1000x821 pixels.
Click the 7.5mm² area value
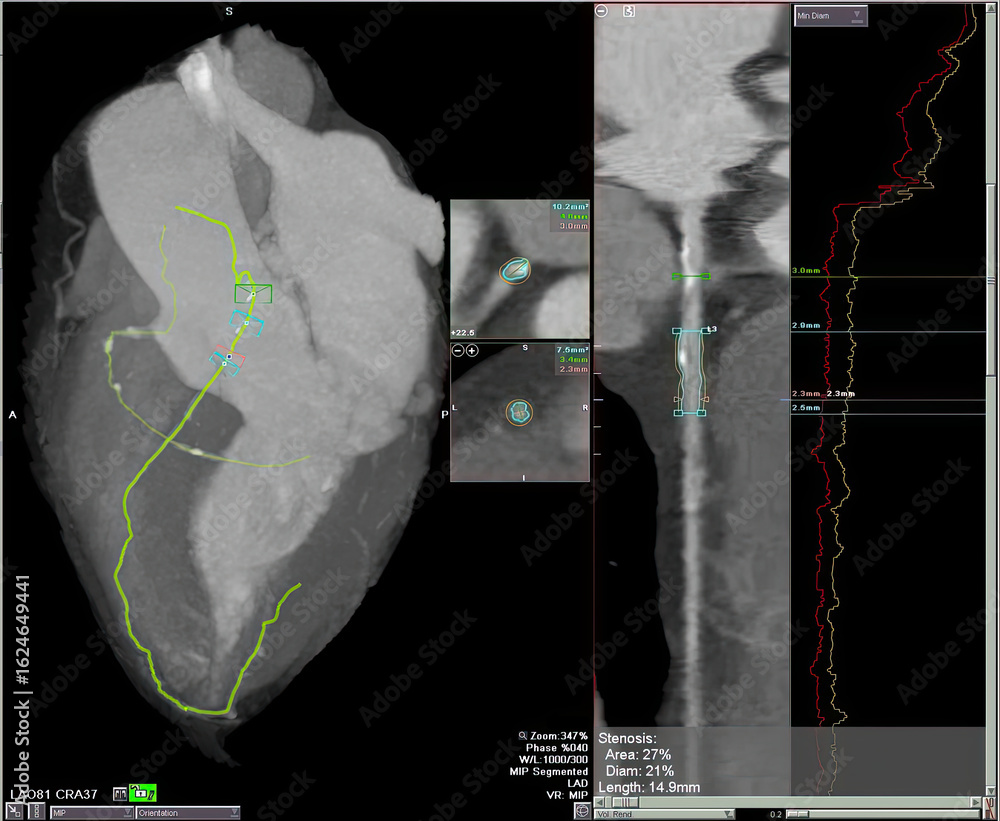(x=572, y=350)
